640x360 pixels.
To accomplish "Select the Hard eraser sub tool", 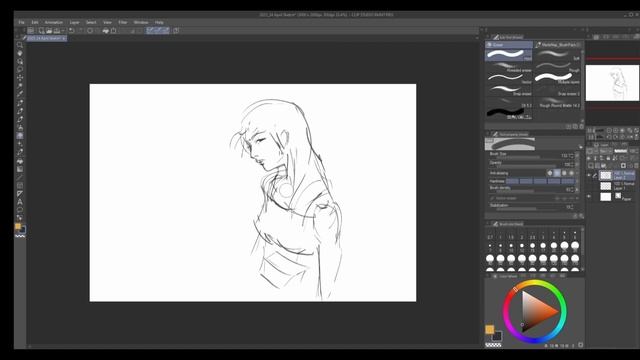I will click(509, 55).
